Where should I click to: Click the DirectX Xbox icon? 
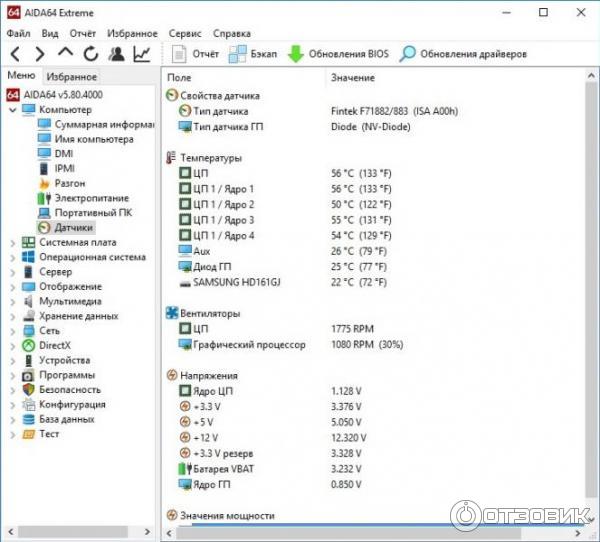29,346
